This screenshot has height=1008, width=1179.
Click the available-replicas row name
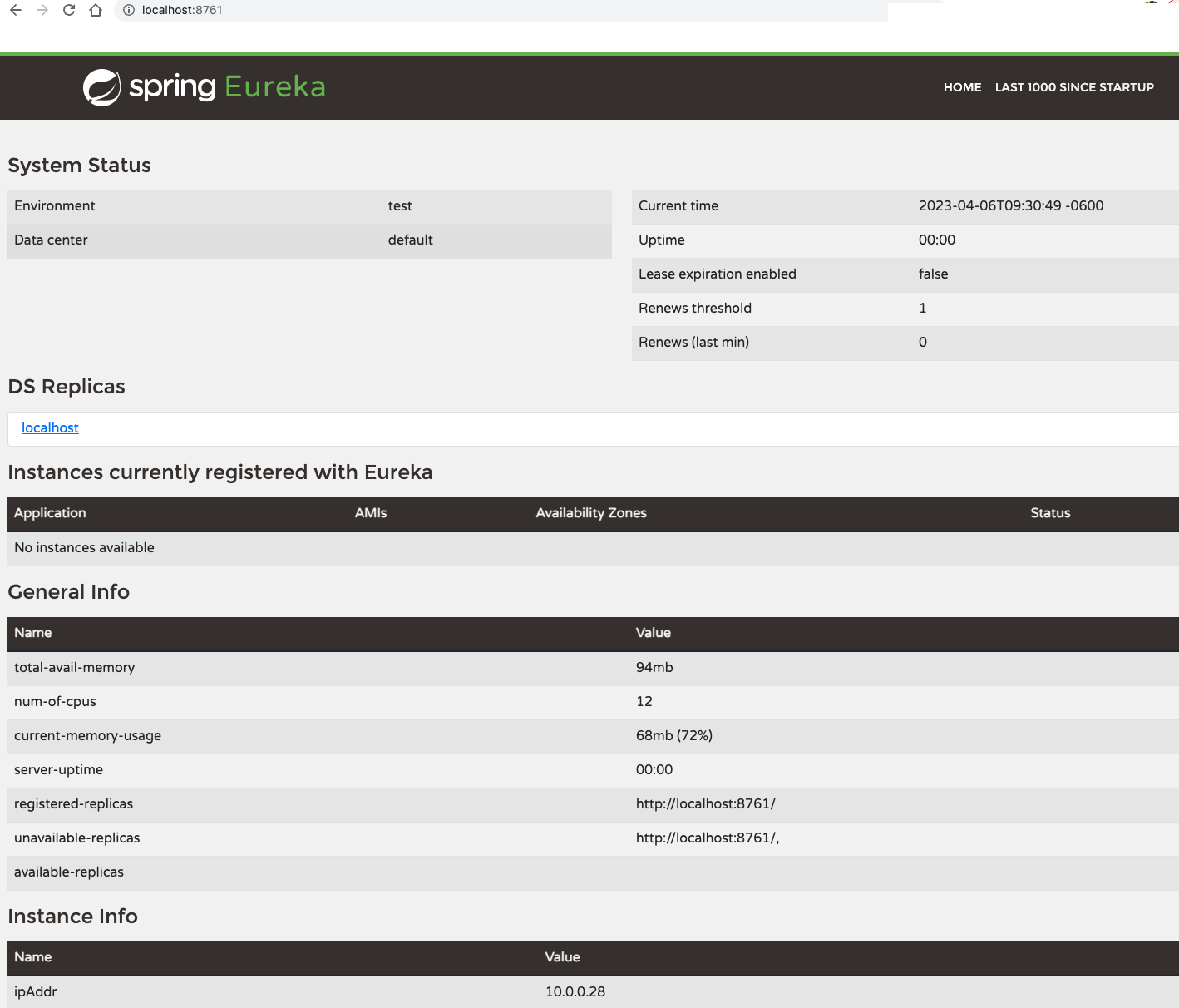point(69,872)
